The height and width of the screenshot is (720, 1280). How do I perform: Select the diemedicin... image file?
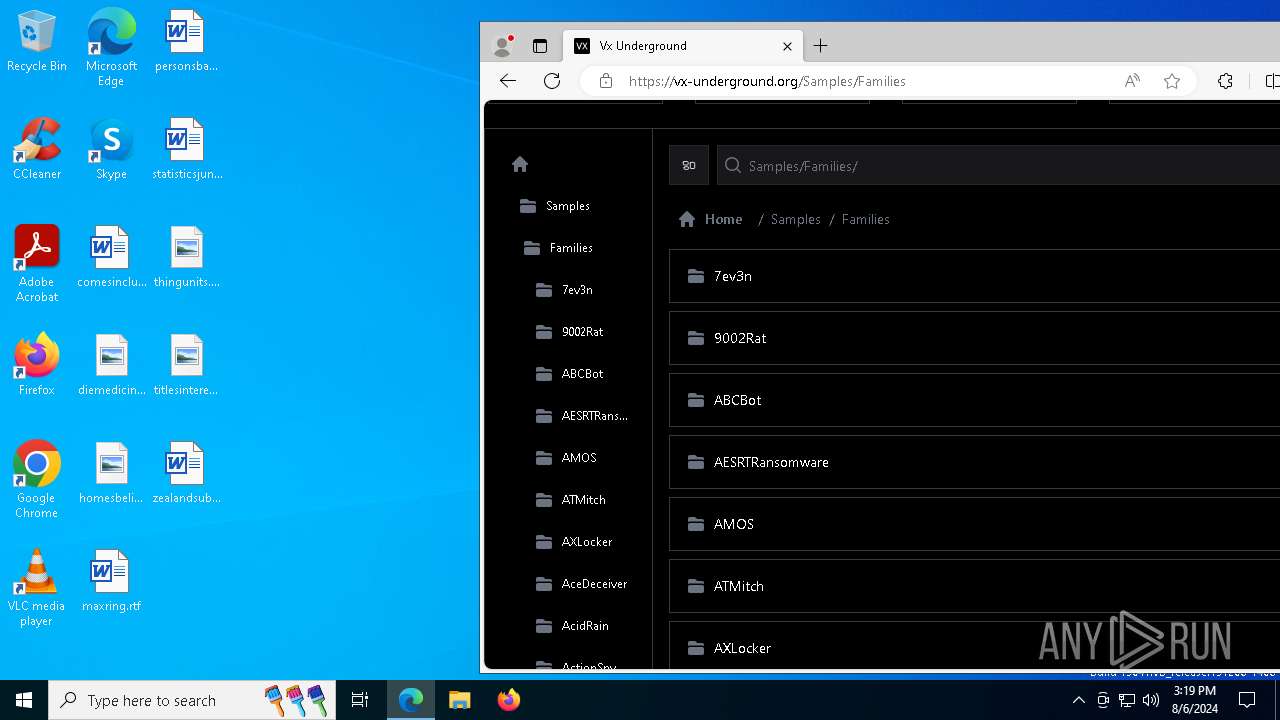click(111, 367)
